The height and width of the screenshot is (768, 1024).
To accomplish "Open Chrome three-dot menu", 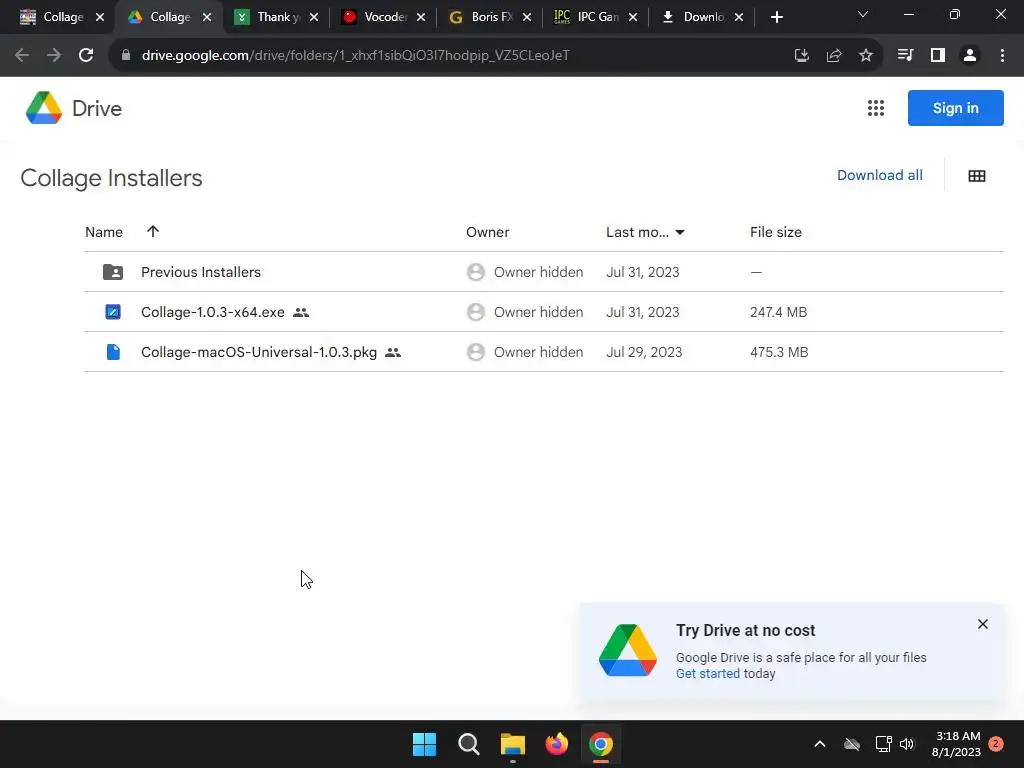I will click(1002, 56).
